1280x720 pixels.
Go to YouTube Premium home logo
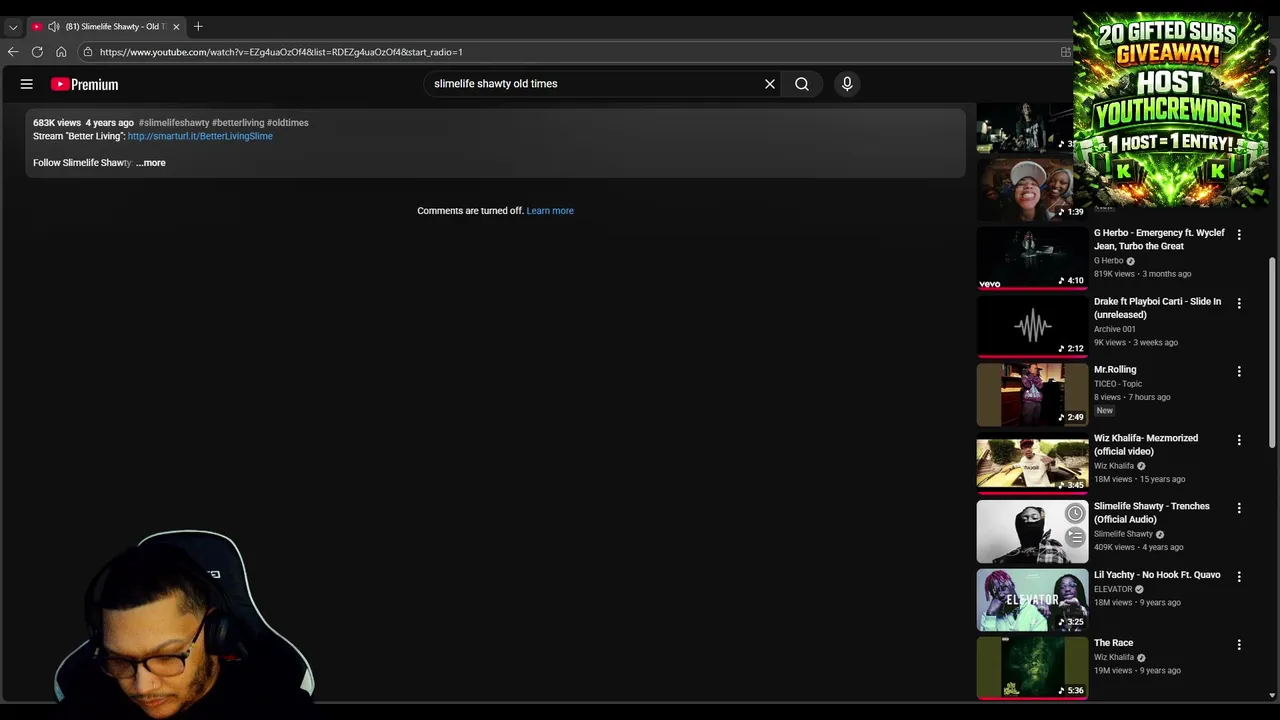(x=85, y=84)
